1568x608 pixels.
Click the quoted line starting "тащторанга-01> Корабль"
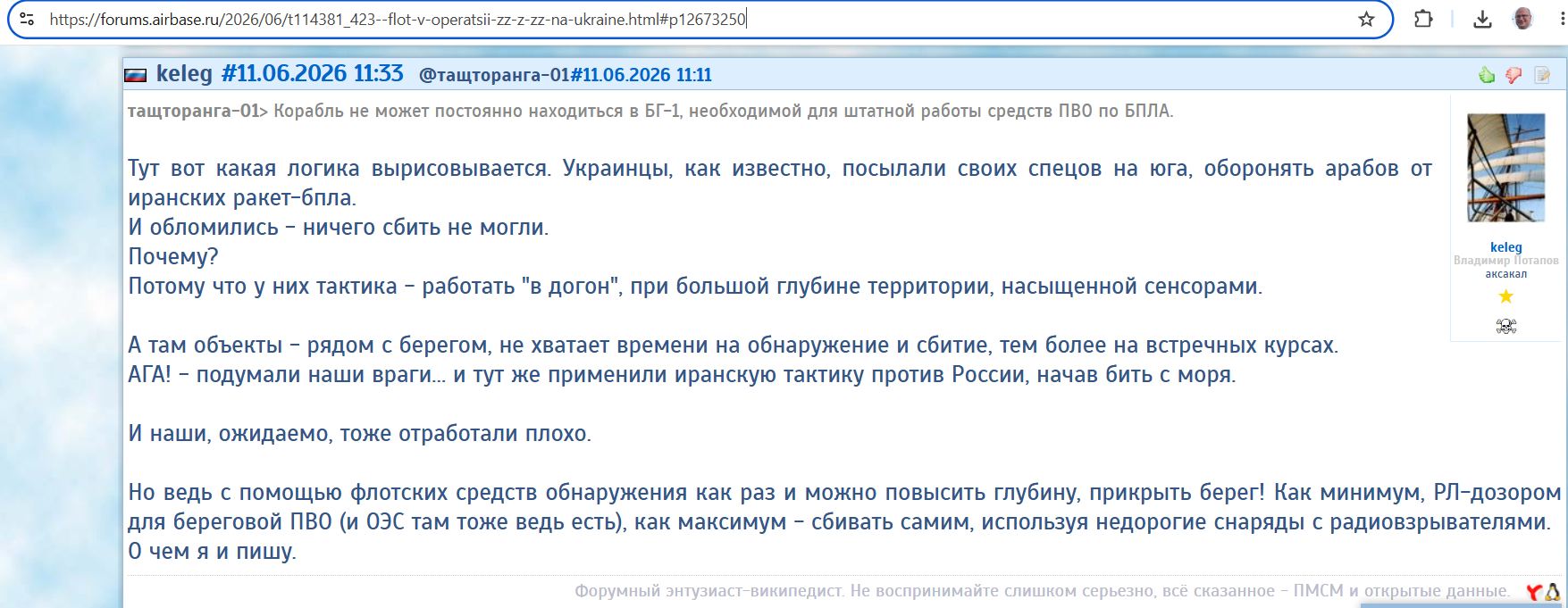(650, 112)
